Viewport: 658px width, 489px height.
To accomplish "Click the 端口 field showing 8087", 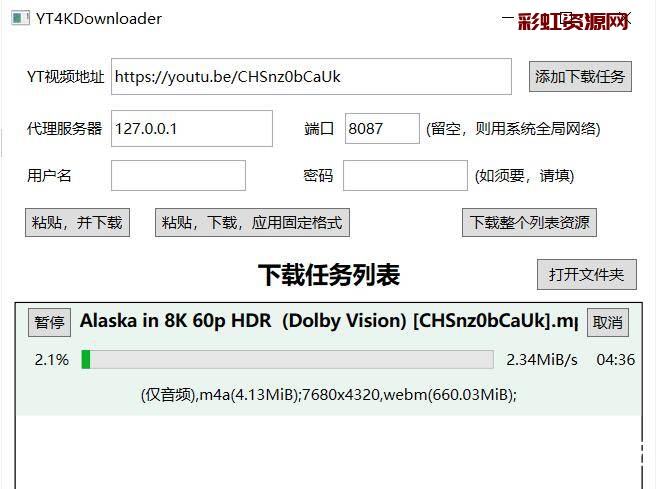I will pyautogui.click(x=382, y=128).
